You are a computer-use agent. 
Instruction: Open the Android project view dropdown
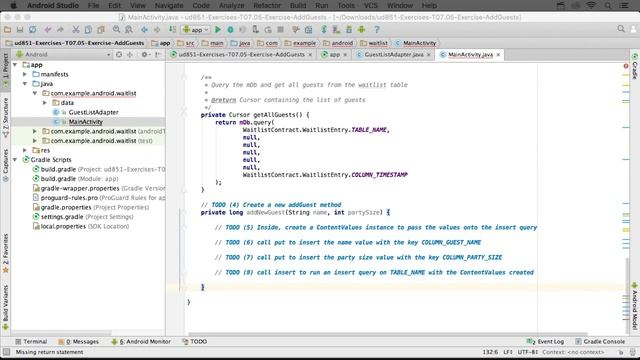pos(63,54)
